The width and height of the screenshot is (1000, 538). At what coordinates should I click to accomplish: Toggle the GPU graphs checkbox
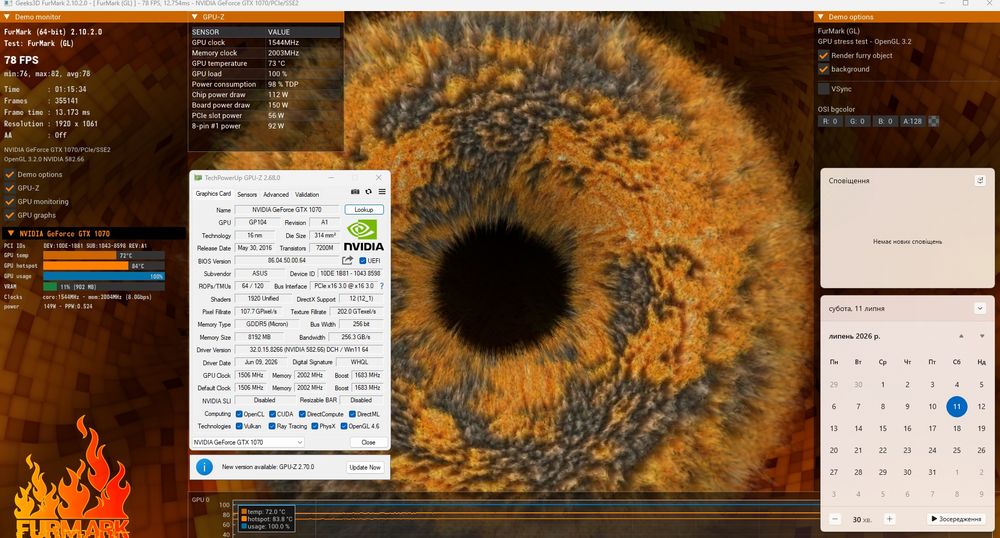pos(10,215)
